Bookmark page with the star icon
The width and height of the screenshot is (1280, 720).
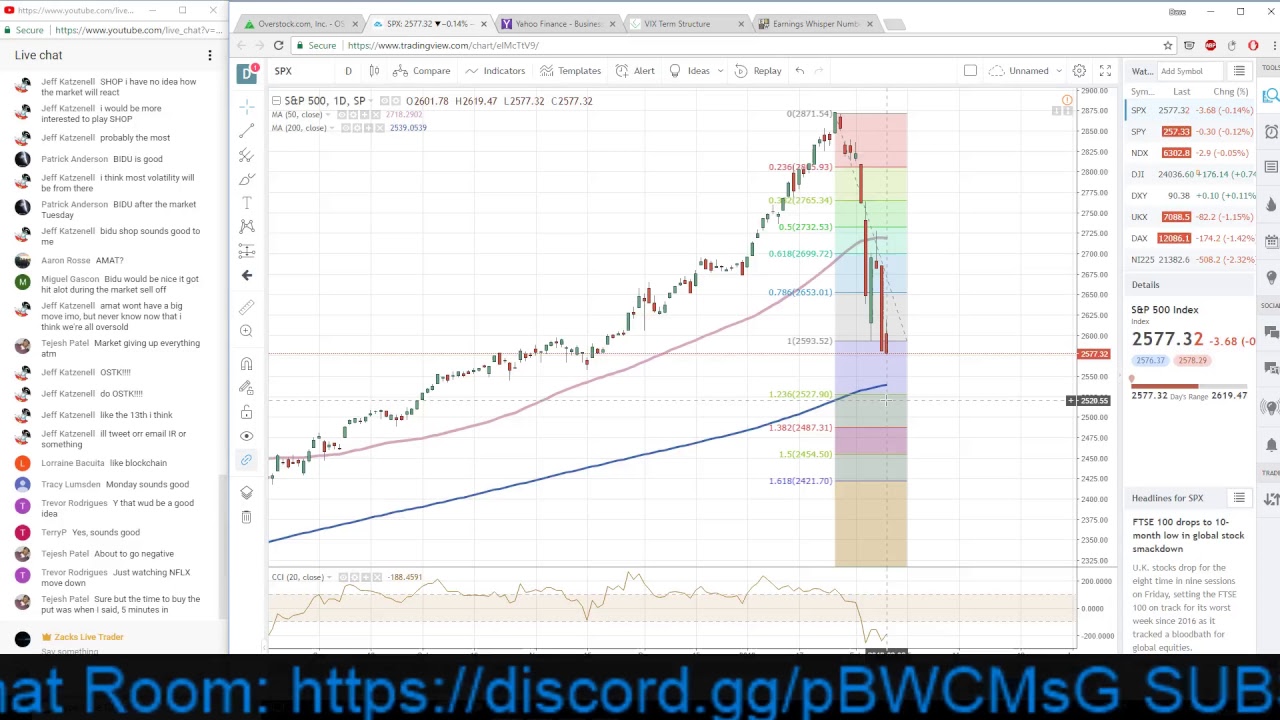click(x=1167, y=45)
